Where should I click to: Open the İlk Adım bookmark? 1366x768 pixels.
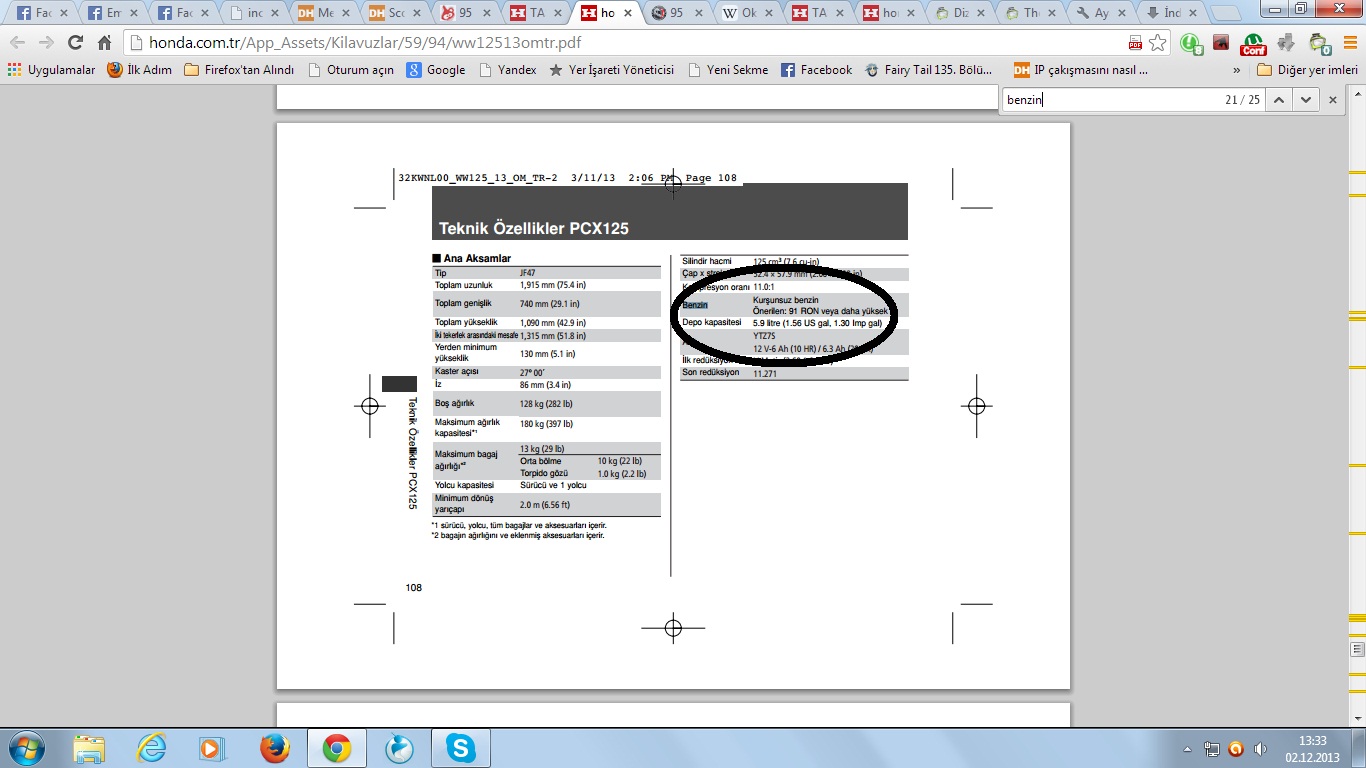[x=140, y=70]
